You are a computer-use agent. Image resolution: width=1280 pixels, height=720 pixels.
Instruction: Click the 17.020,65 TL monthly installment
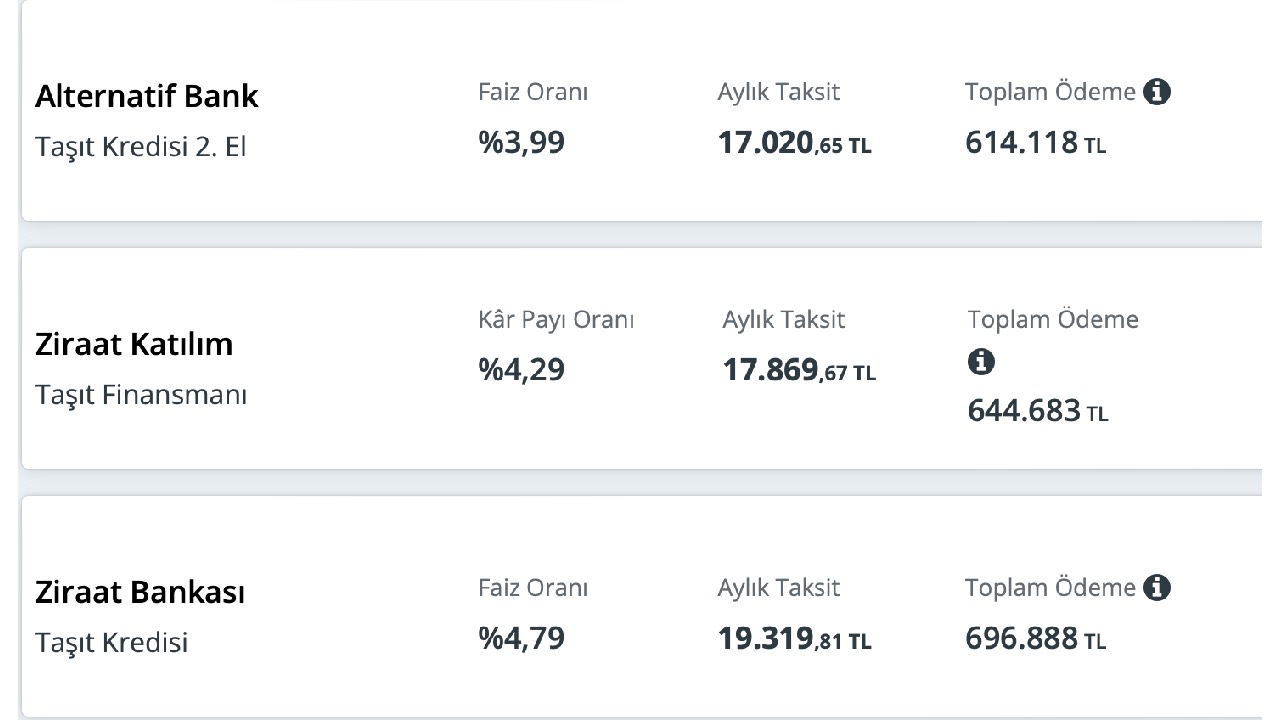(x=795, y=144)
